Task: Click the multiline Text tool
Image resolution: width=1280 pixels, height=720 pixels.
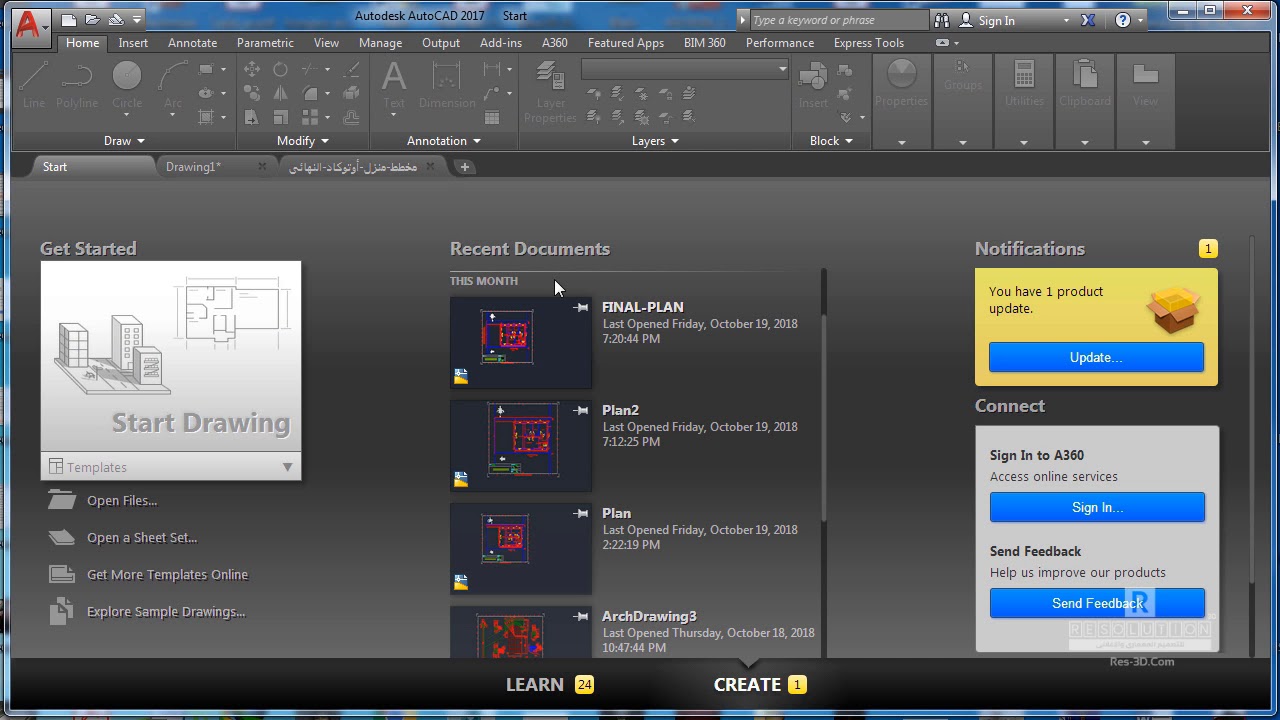Action: pyautogui.click(x=394, y=85)
